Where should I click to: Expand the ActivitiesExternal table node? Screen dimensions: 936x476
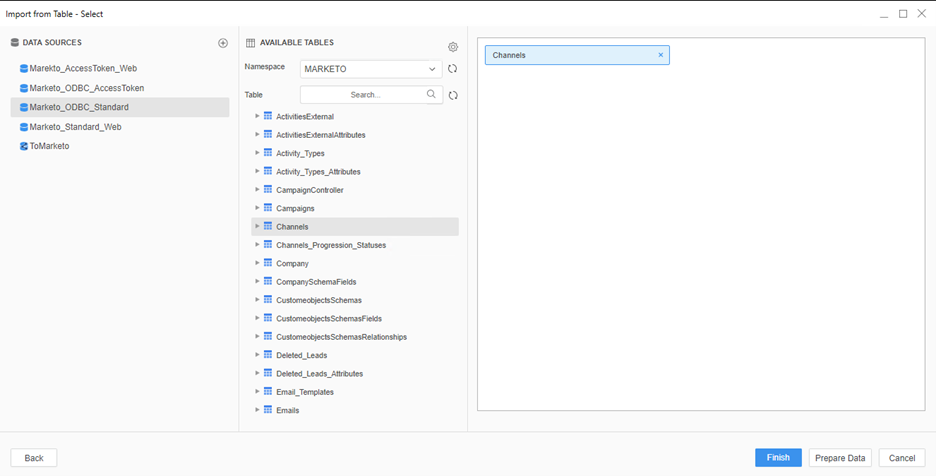(257, 116)
